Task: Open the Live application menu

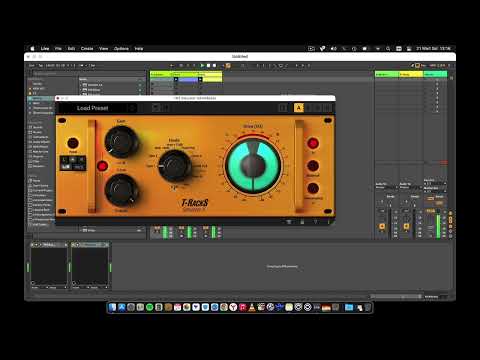Action: click(45, 48)
